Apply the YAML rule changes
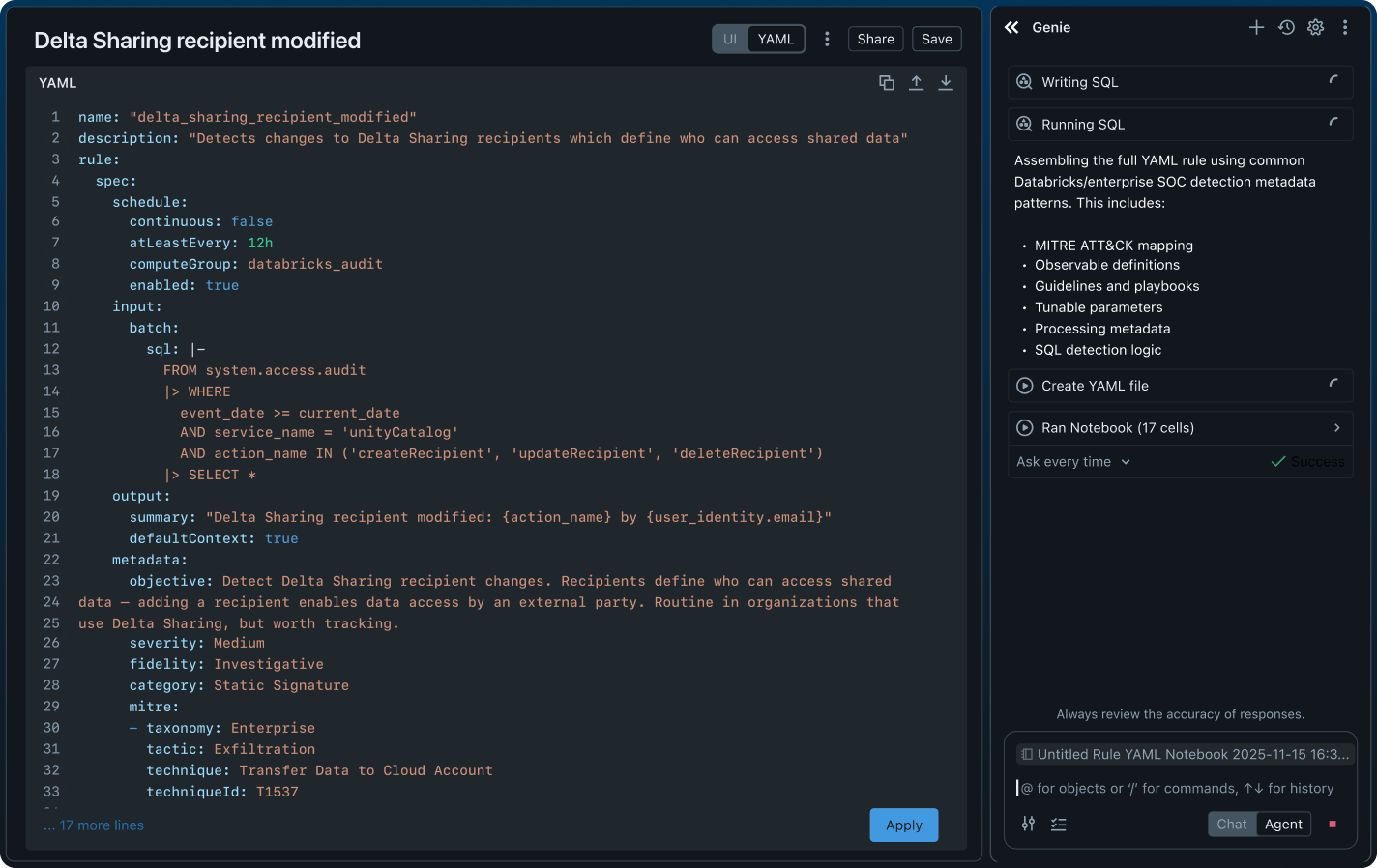The width and height of the screenshot is (1377, 868). (x=903, y=825)
